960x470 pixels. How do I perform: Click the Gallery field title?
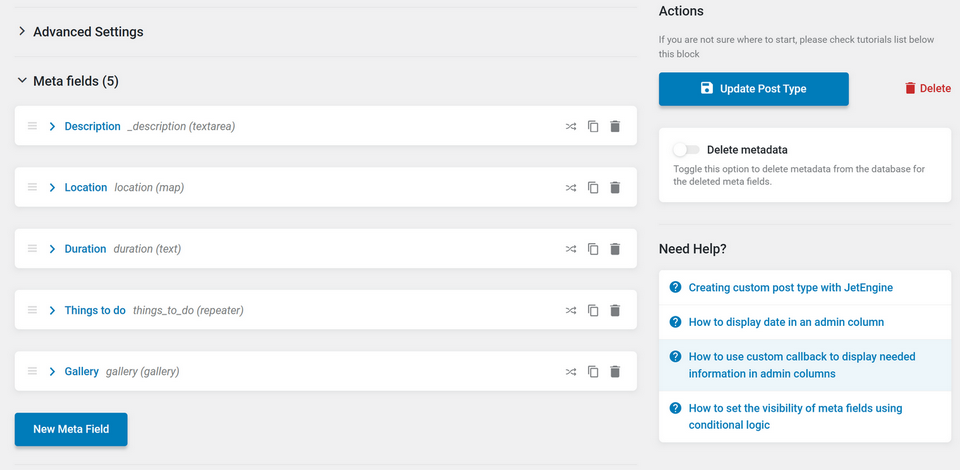coord(81,371)
